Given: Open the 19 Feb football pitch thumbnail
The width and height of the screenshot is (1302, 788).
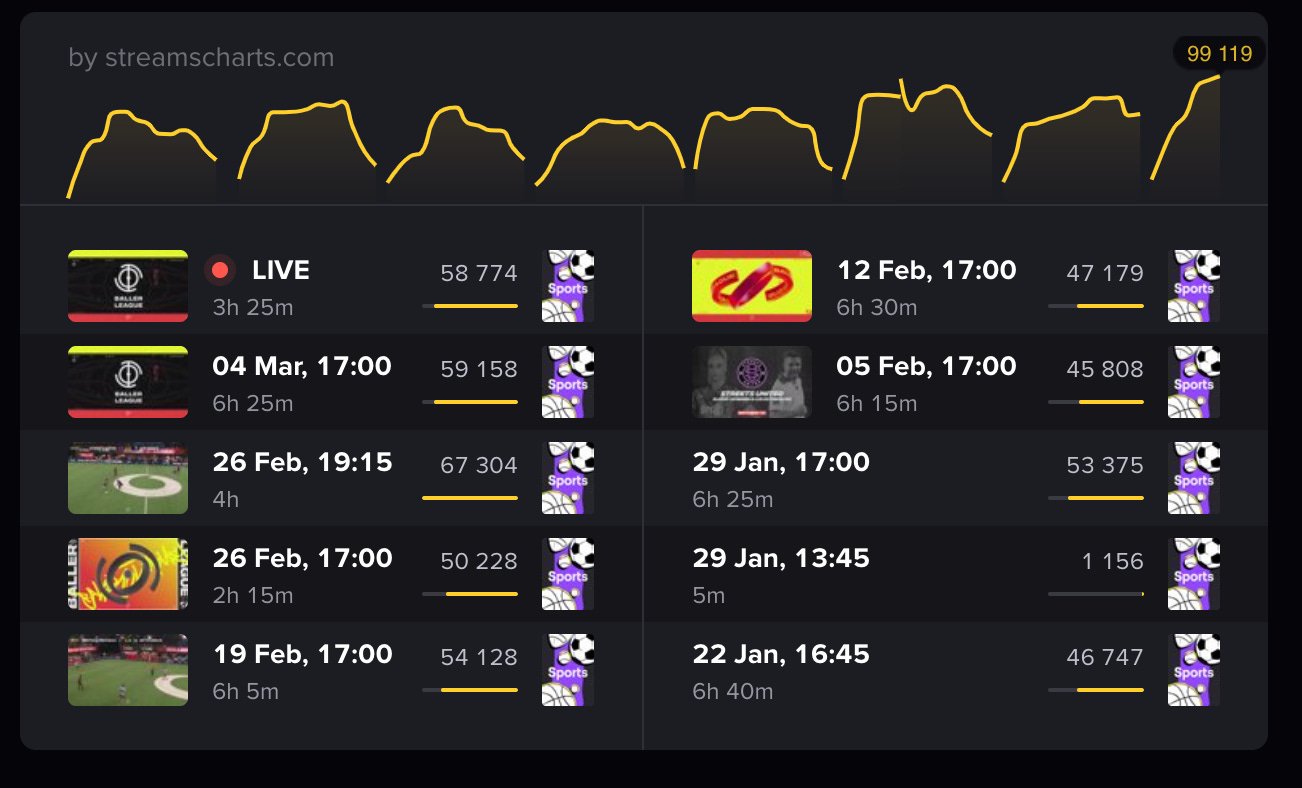Looking at the screenshot, I should click(128, 670).
